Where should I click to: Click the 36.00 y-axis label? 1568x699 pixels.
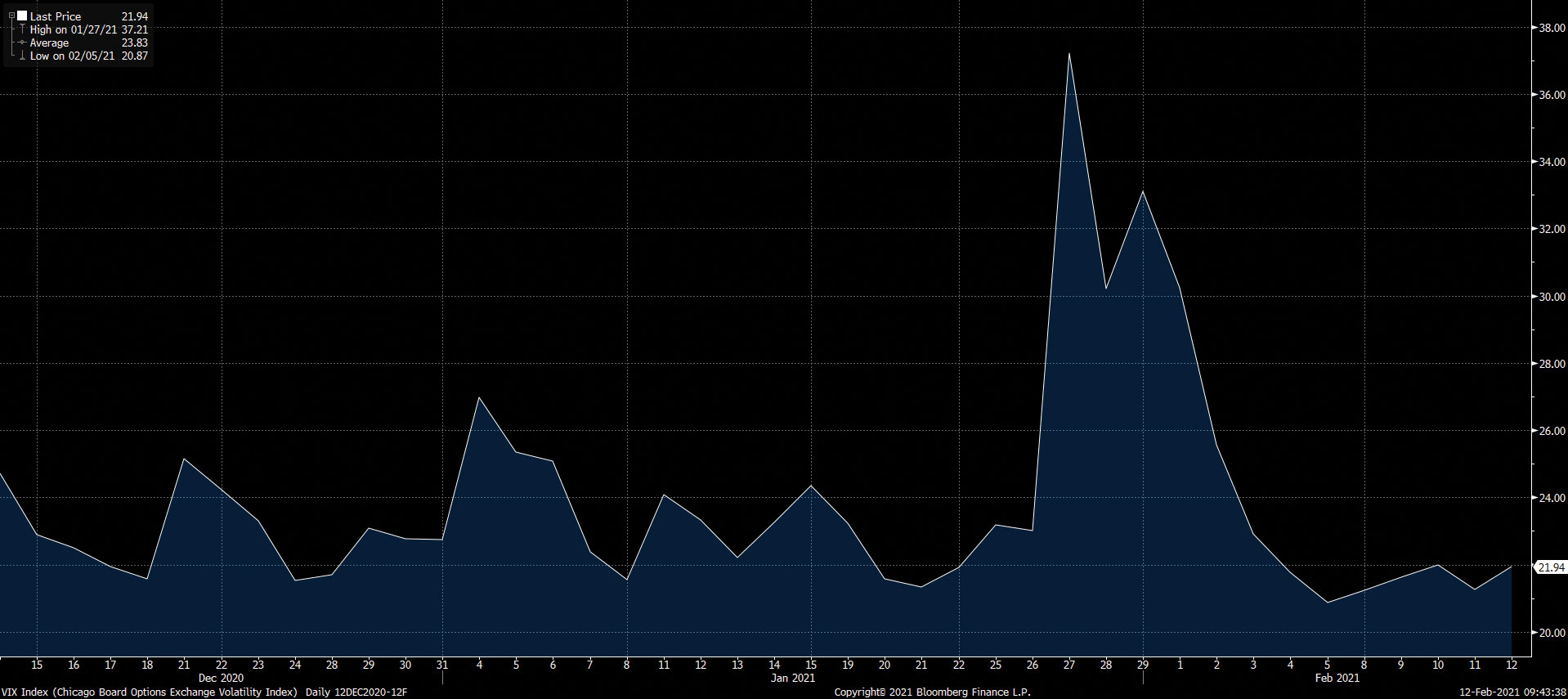click(1552, 95)
